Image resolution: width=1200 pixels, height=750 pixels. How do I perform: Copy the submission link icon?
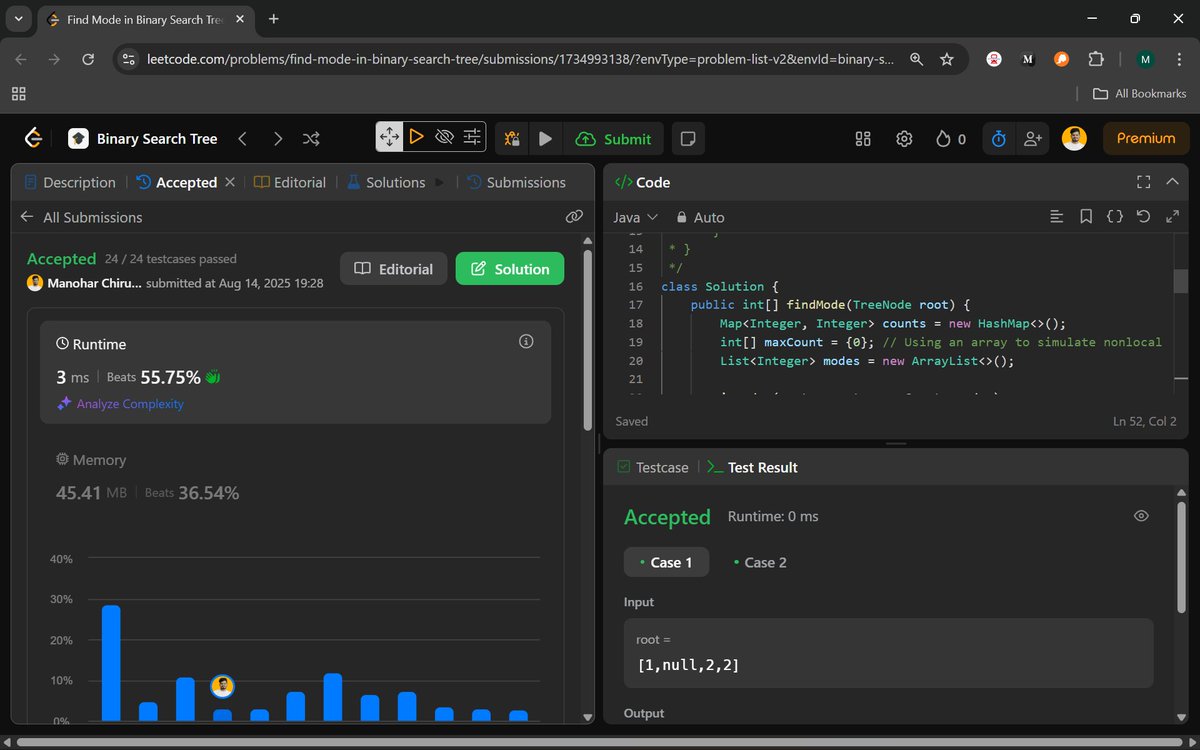574,216
